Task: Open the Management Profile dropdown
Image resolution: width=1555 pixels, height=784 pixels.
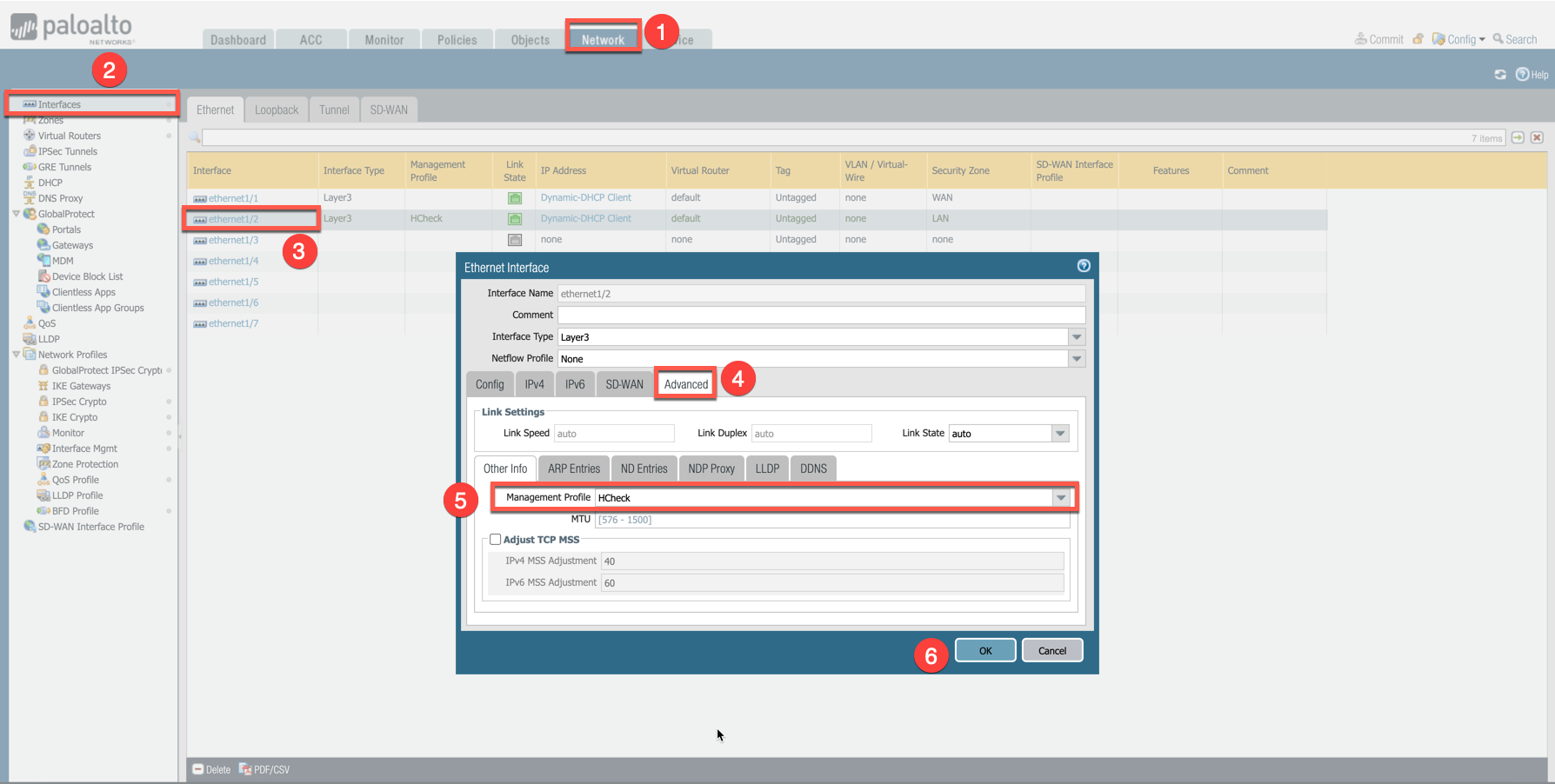Action: (1061, 498)
